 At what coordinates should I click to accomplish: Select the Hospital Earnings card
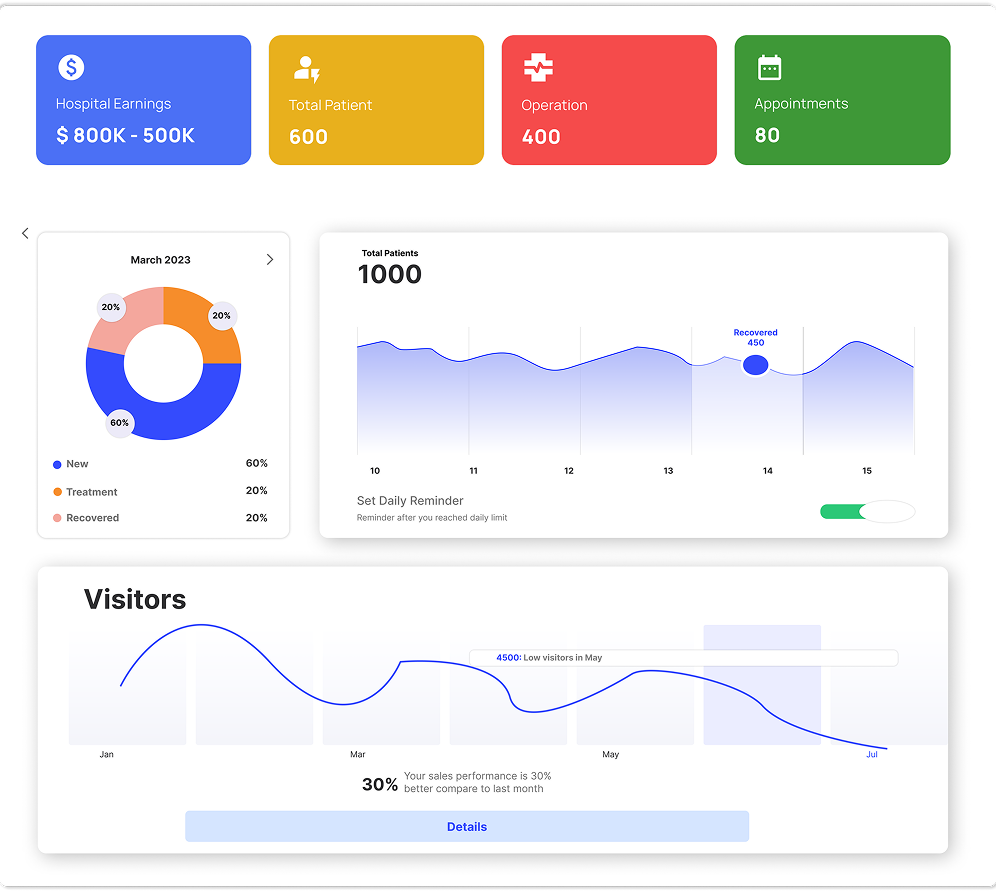click(x=144, y=100)
